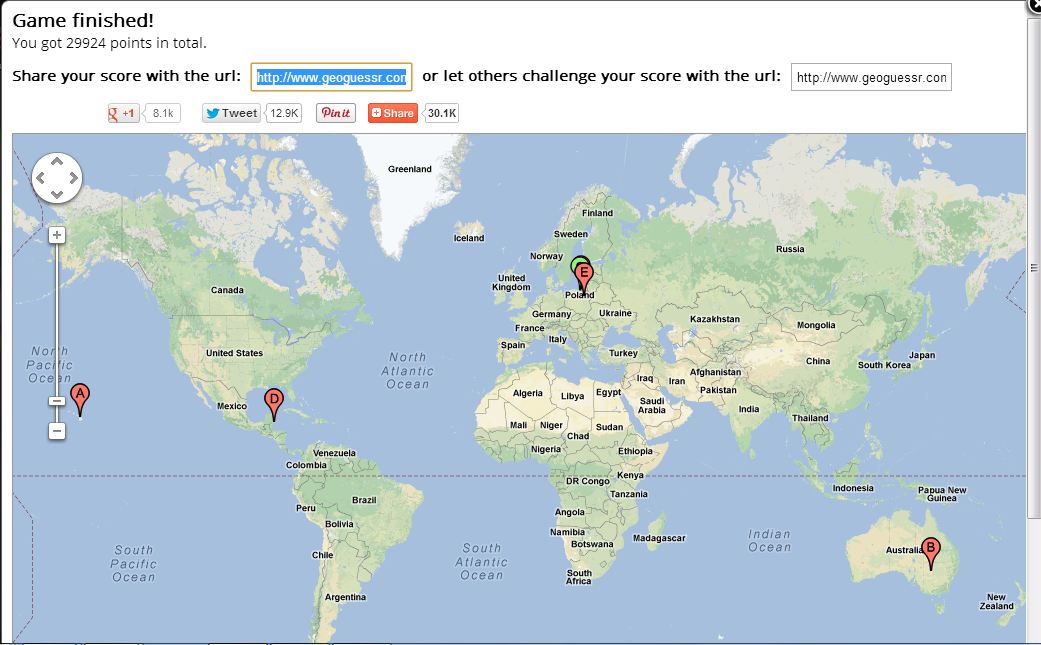
Task: Click map marker A in the Pacific
Action: point(80,399)
